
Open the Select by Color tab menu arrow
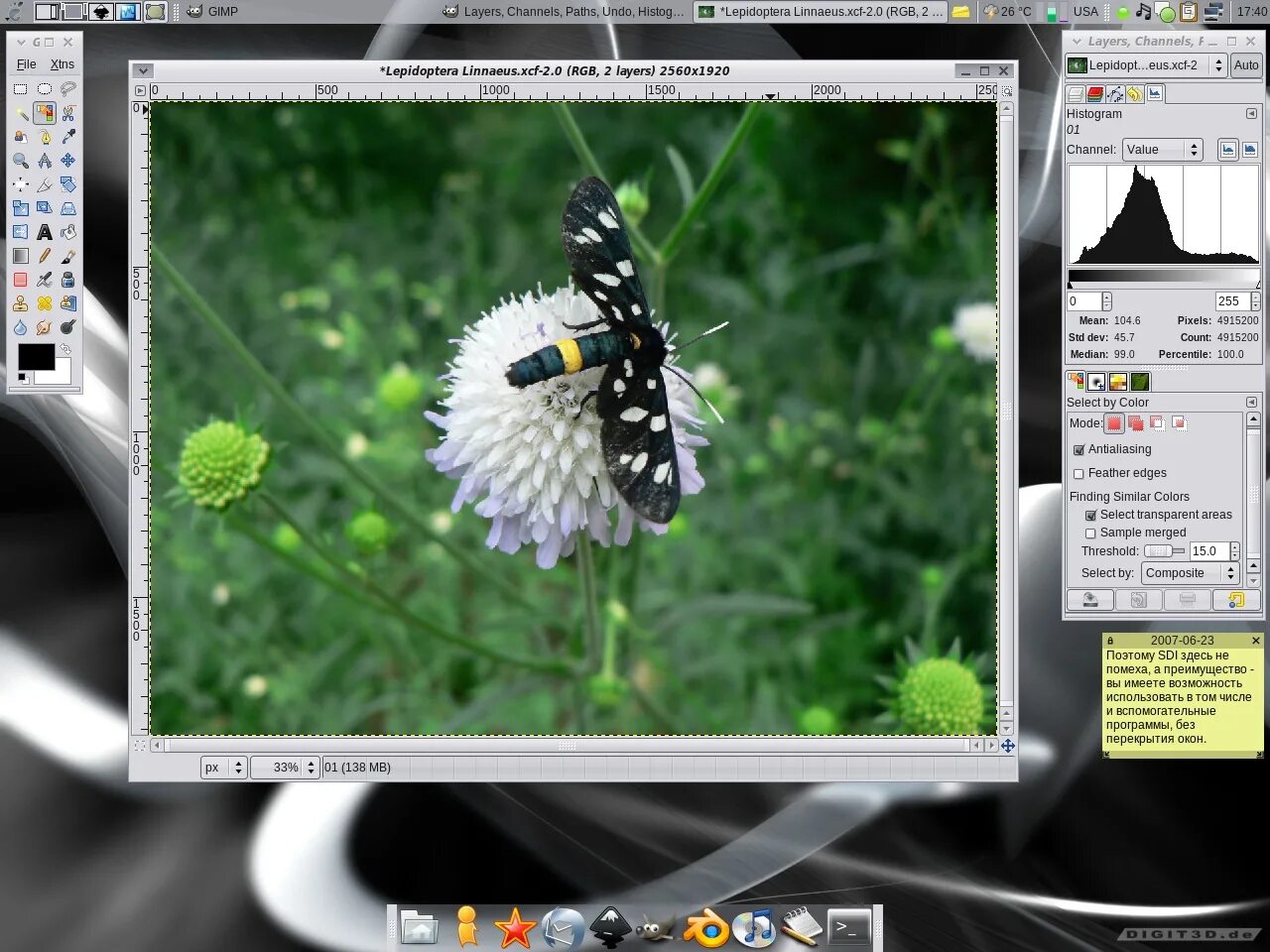coord(1251,402)
